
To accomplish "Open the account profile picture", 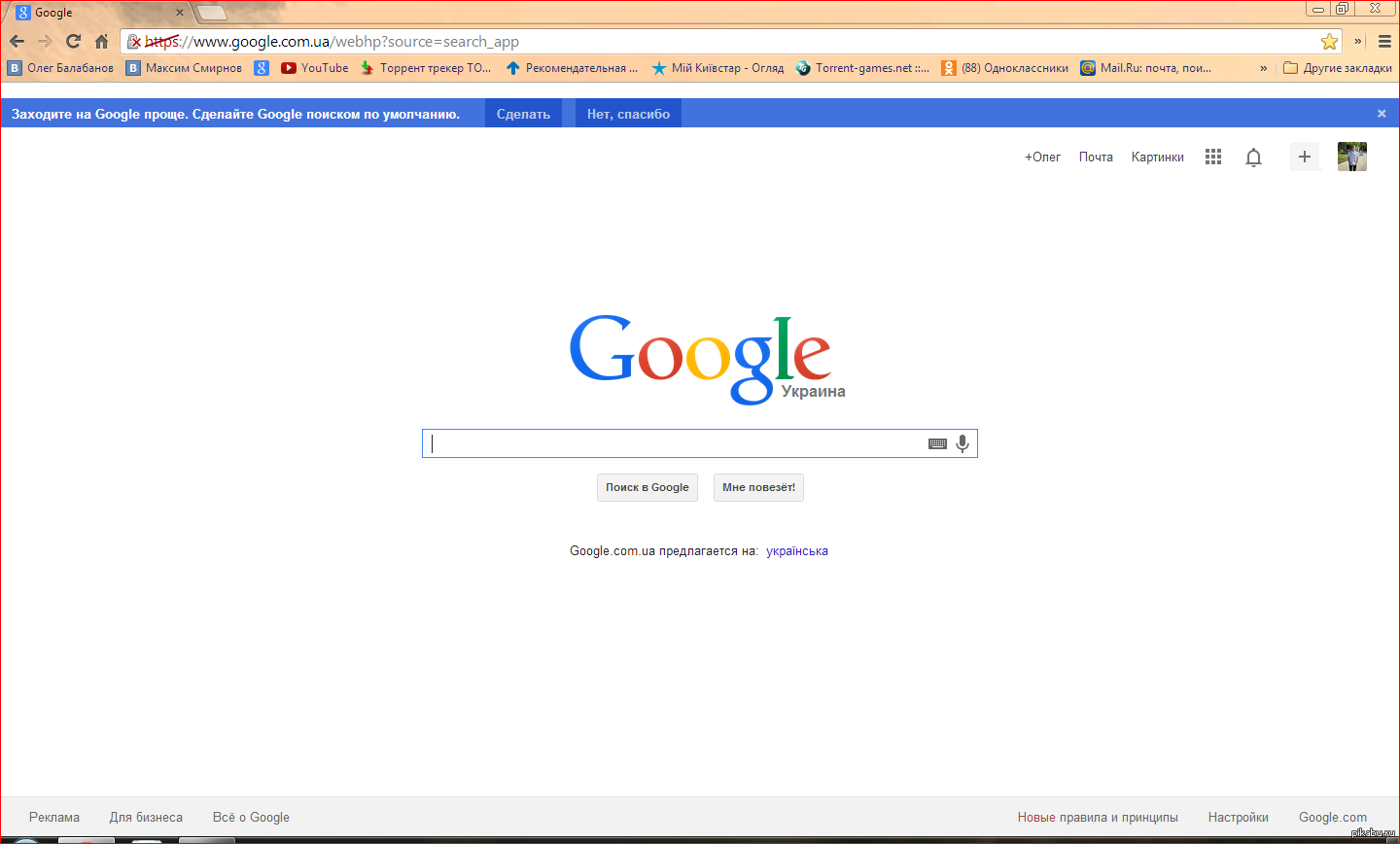I will pos(1351,157).
